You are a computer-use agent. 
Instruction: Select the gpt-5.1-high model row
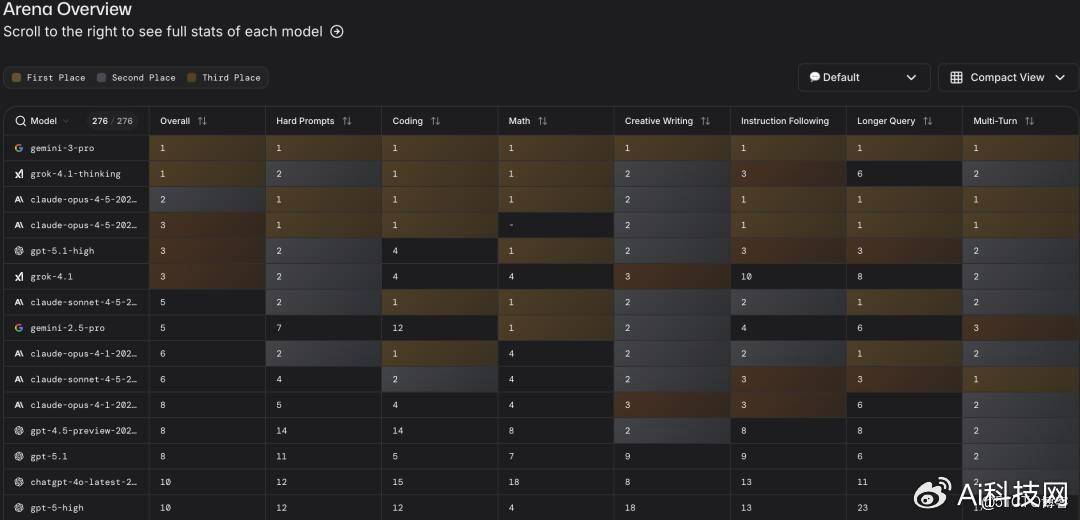pos(62,251)
